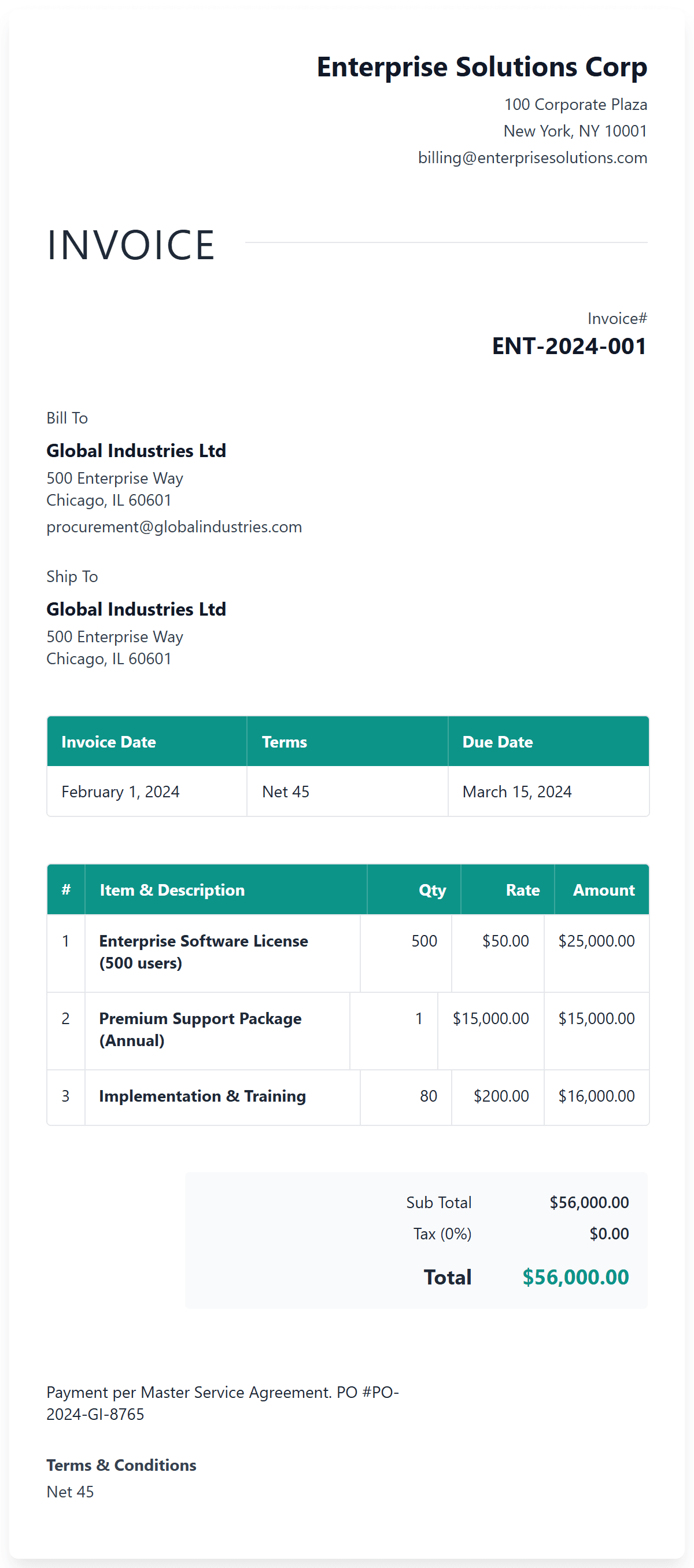Image resolution: width=694 pixels, height=1568 pixels.
Task: Click the Sub Total label
Action: coord(438,1203)
